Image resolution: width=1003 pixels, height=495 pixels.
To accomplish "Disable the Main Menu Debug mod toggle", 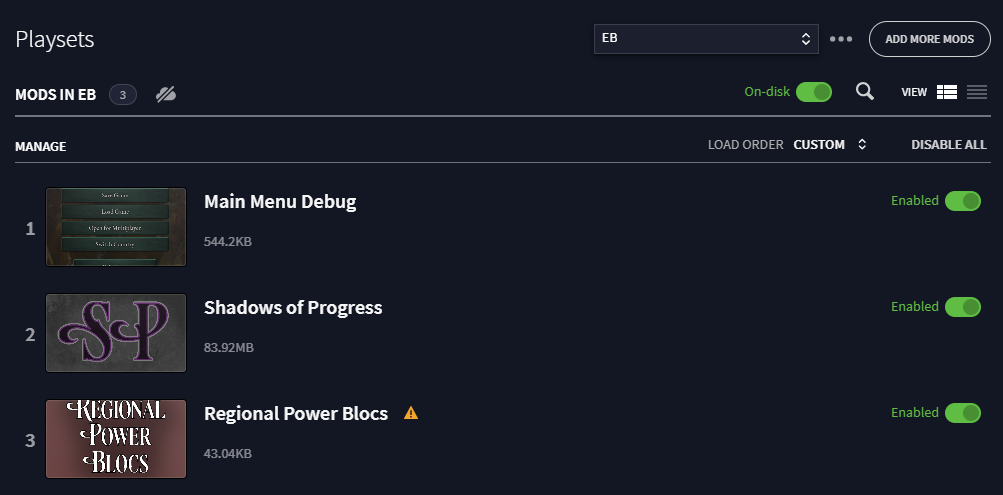I will pyautogui.click(x=963, y=201).
